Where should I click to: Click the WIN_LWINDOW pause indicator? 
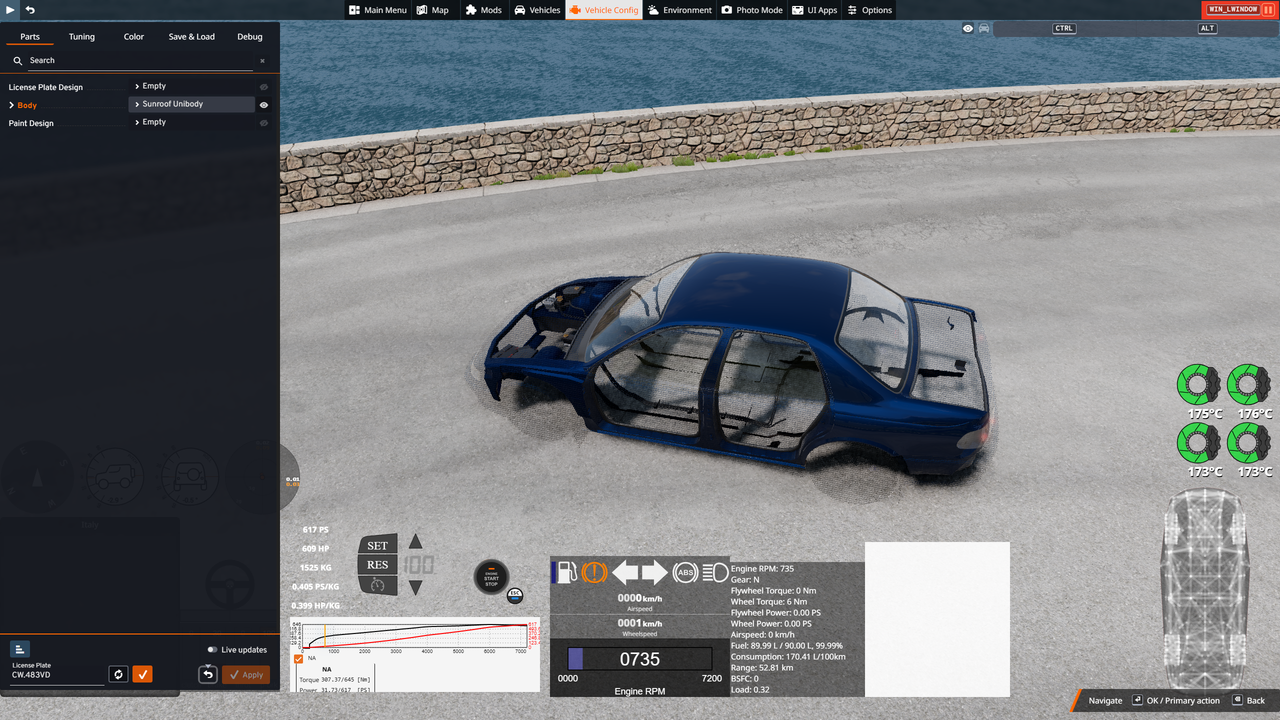[x=1238, y=9]
